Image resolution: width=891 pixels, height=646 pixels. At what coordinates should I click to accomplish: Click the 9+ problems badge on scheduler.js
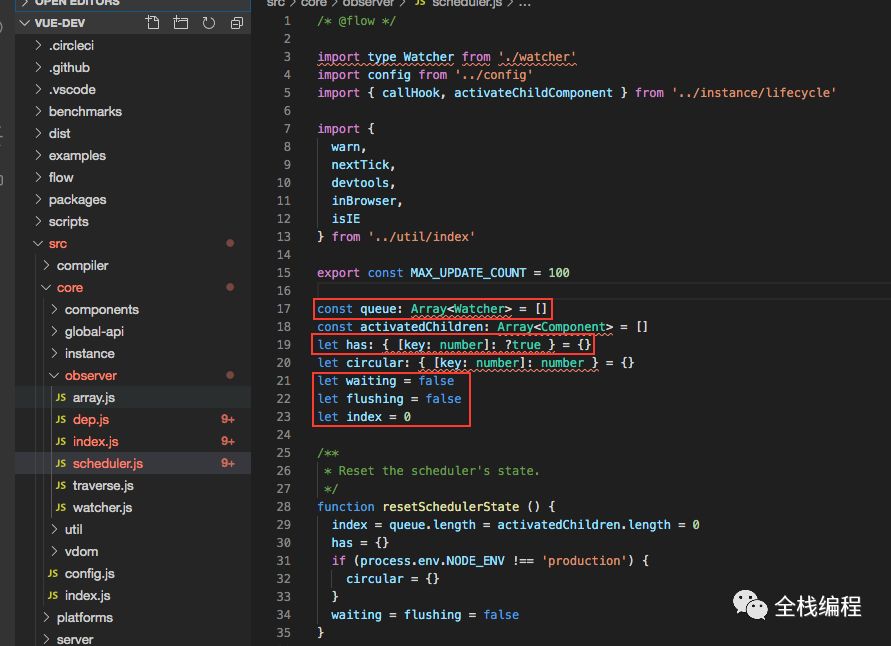click(228, 463)
